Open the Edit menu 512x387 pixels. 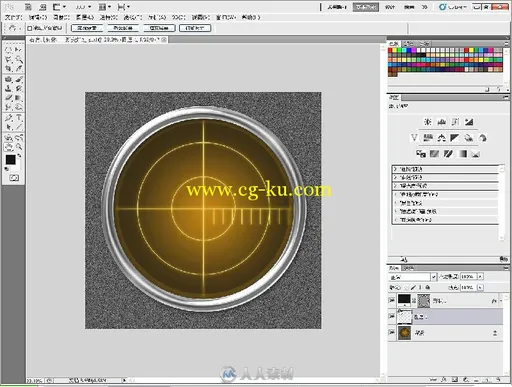[x=38, y=17]
